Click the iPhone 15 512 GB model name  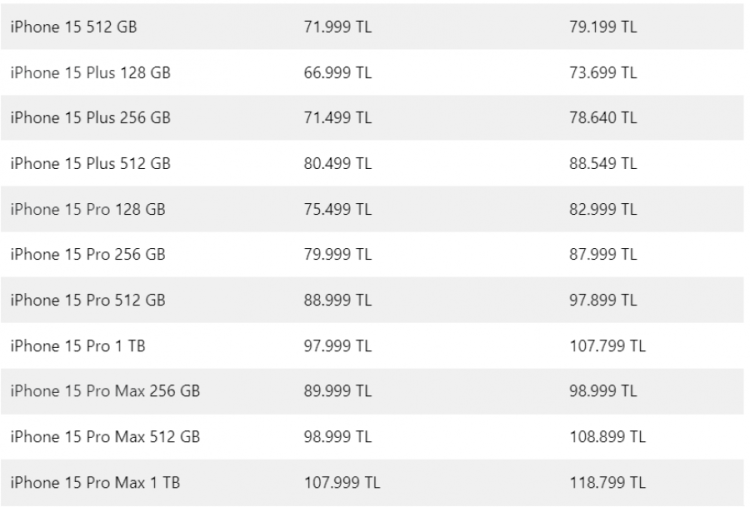click(x=74, y=27)
